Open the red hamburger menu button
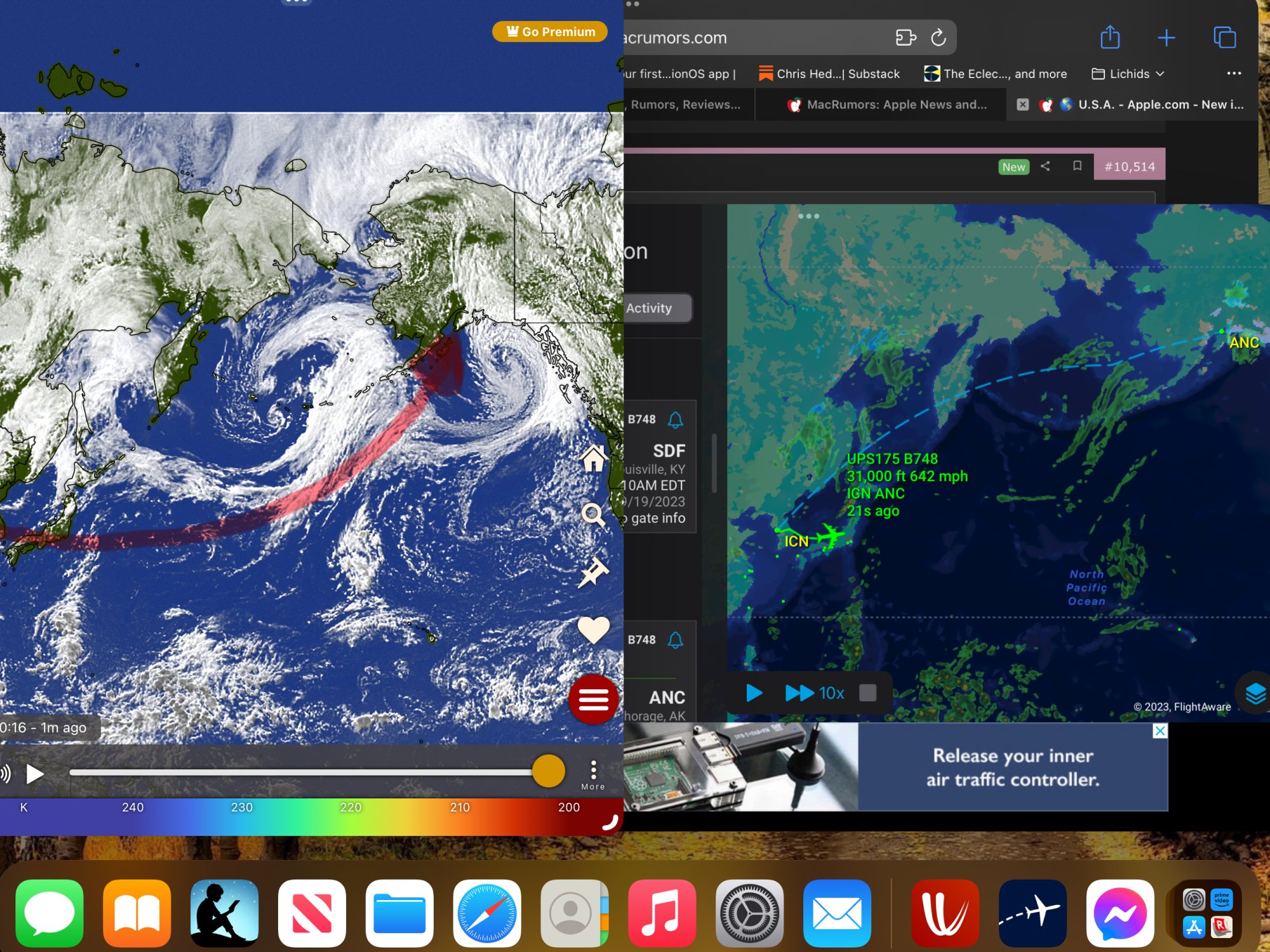Image resolution: width=1270 pixels, height=952 pixels. click(594, 699)
